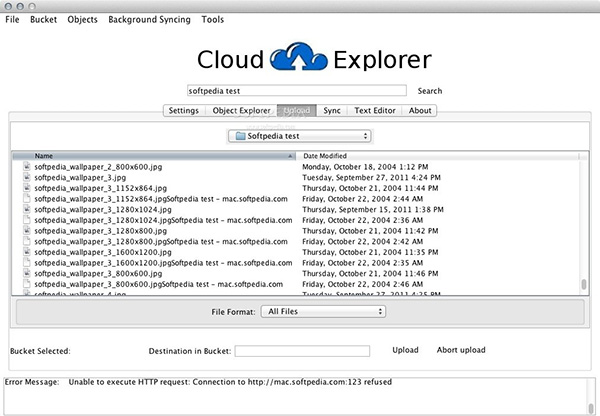Click document icon of 1600x1200.jpgSoftpedia test file

(26, 263)
